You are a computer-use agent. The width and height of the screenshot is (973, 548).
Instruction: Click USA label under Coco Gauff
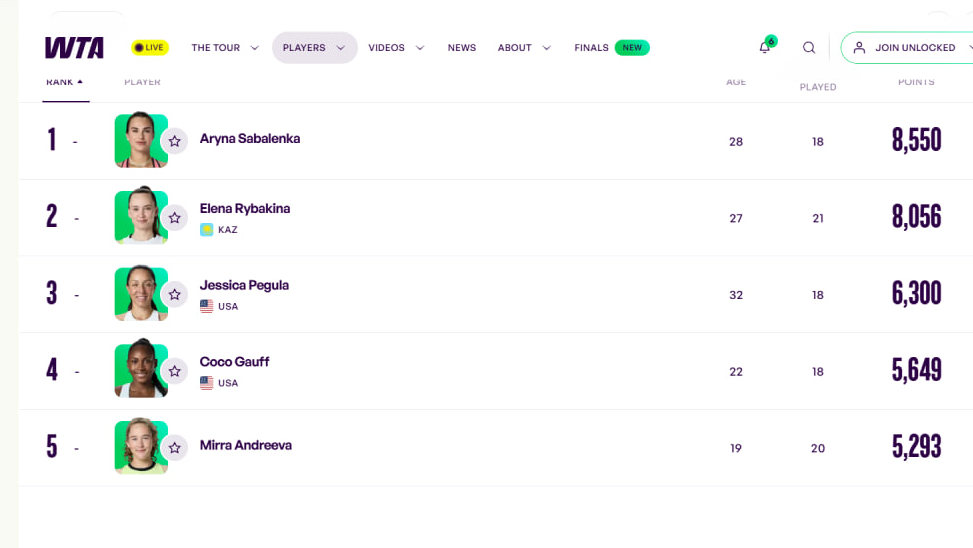tap(228, 383)
